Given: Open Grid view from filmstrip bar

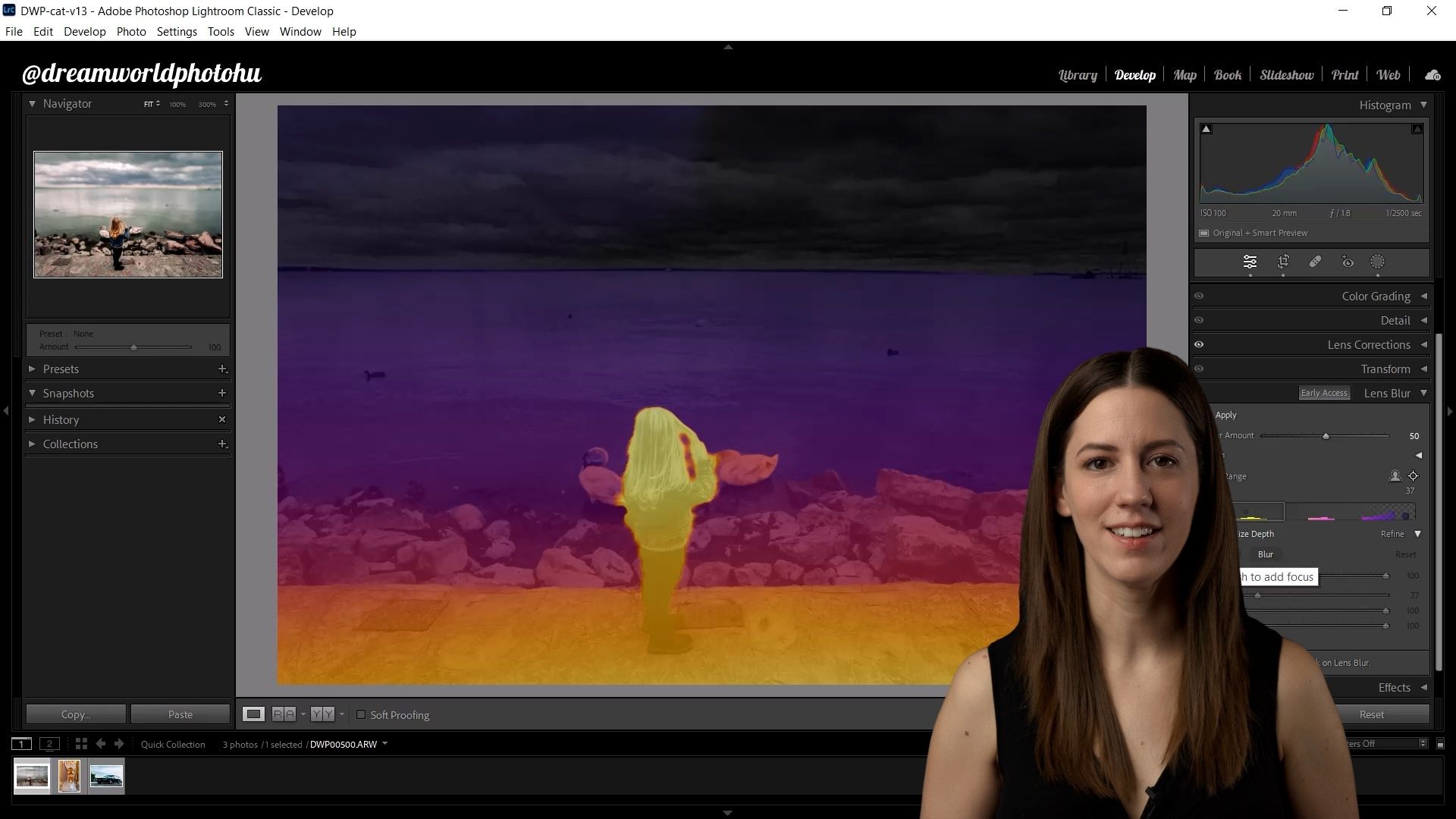Looking at the screenshot, I should point(81,744).
